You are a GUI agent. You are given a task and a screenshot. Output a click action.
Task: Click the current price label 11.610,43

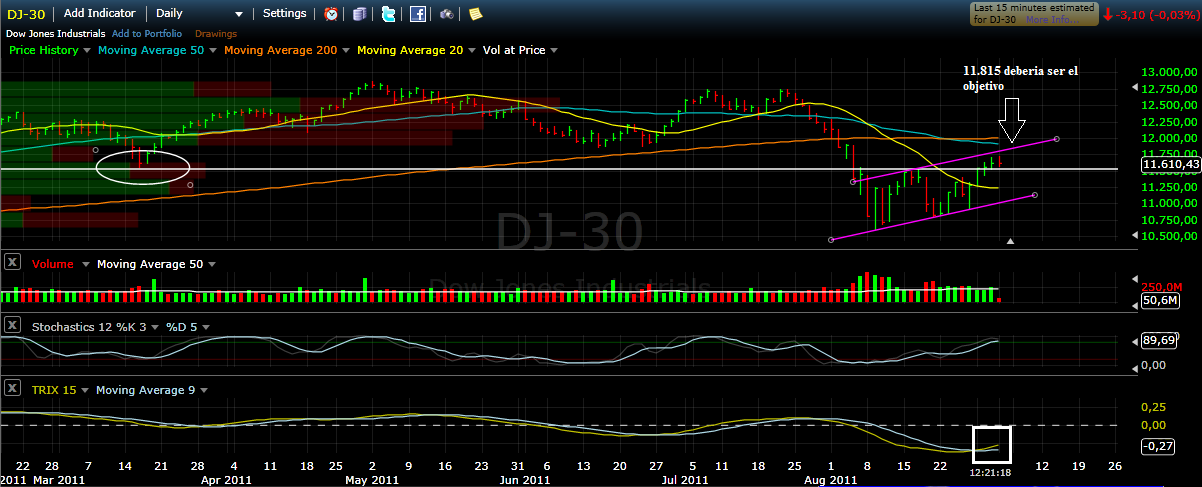pos(1170,163)
